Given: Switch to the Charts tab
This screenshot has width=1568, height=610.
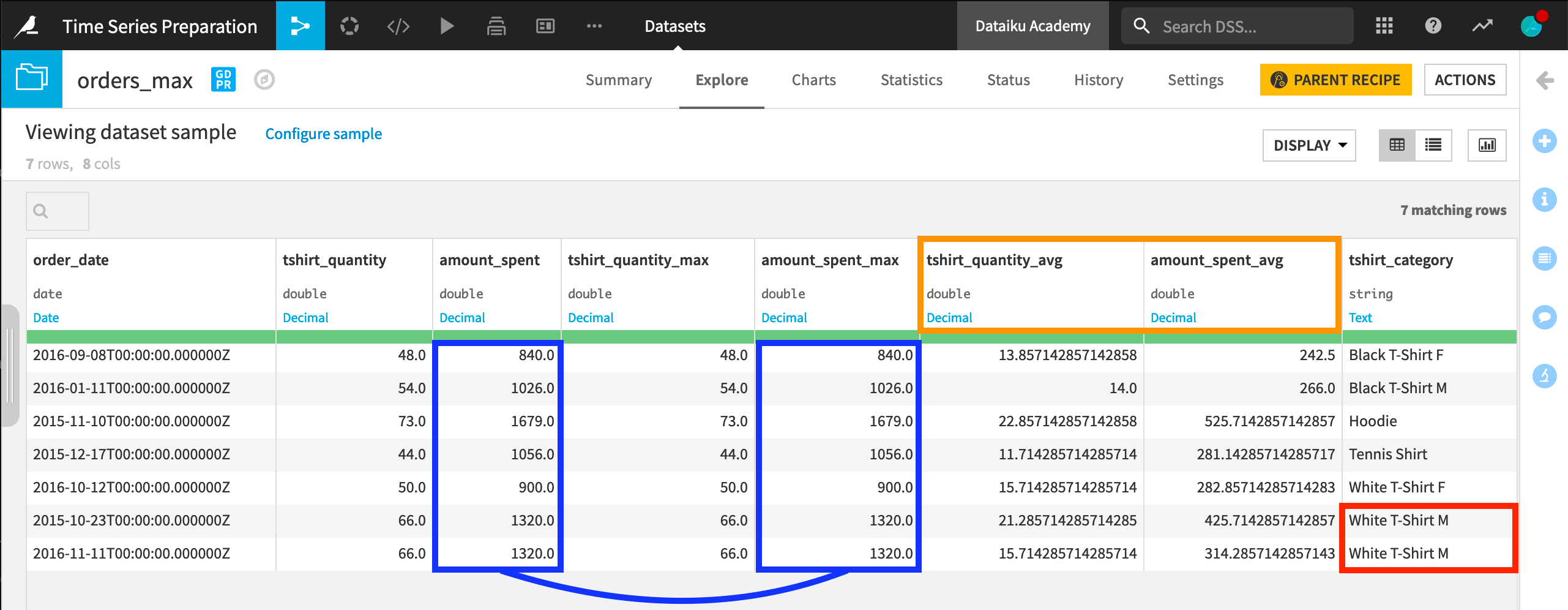Looking at the screenshot, I should coord(813,80).
